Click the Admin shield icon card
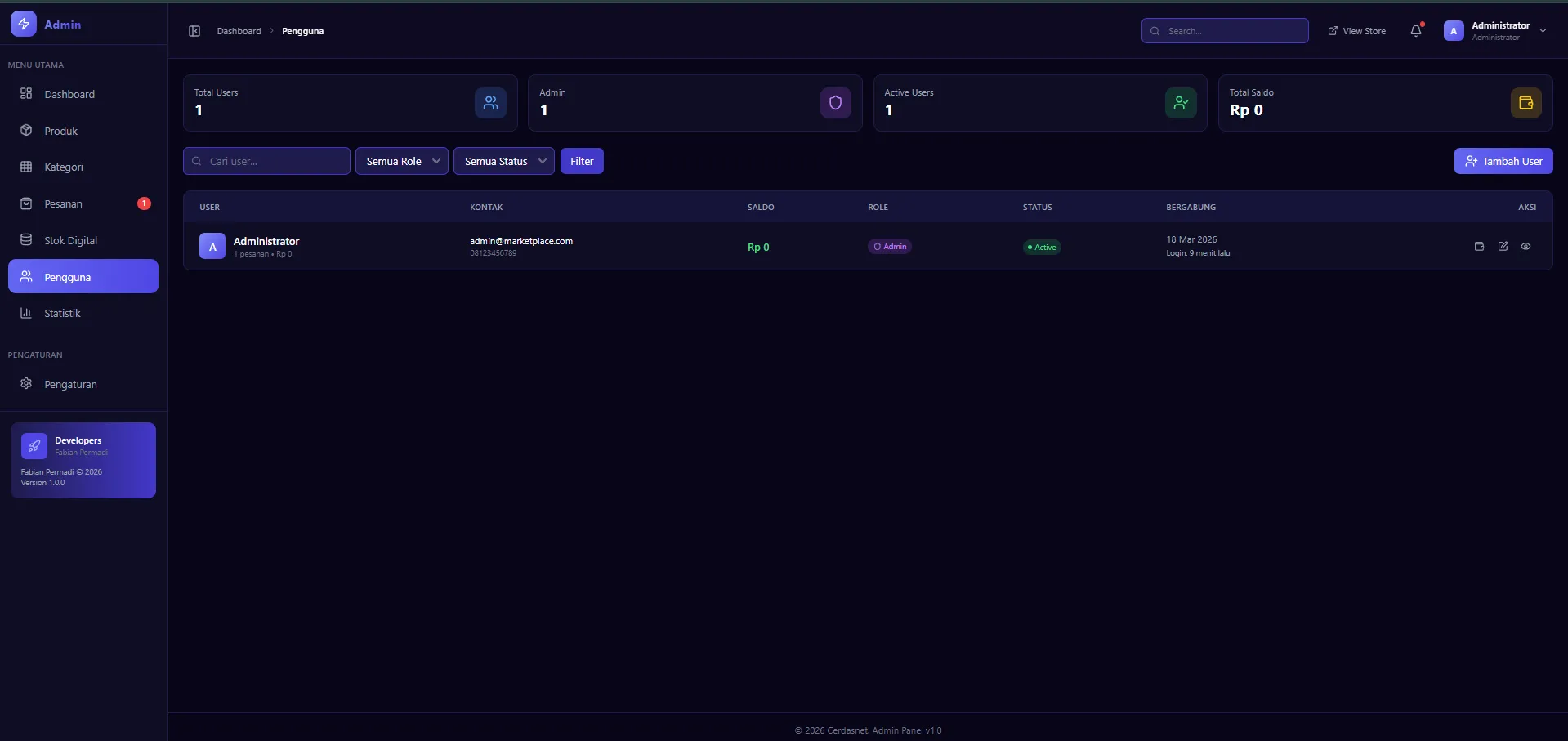This screenshot has width=1568, height=741. coord(835,103)
